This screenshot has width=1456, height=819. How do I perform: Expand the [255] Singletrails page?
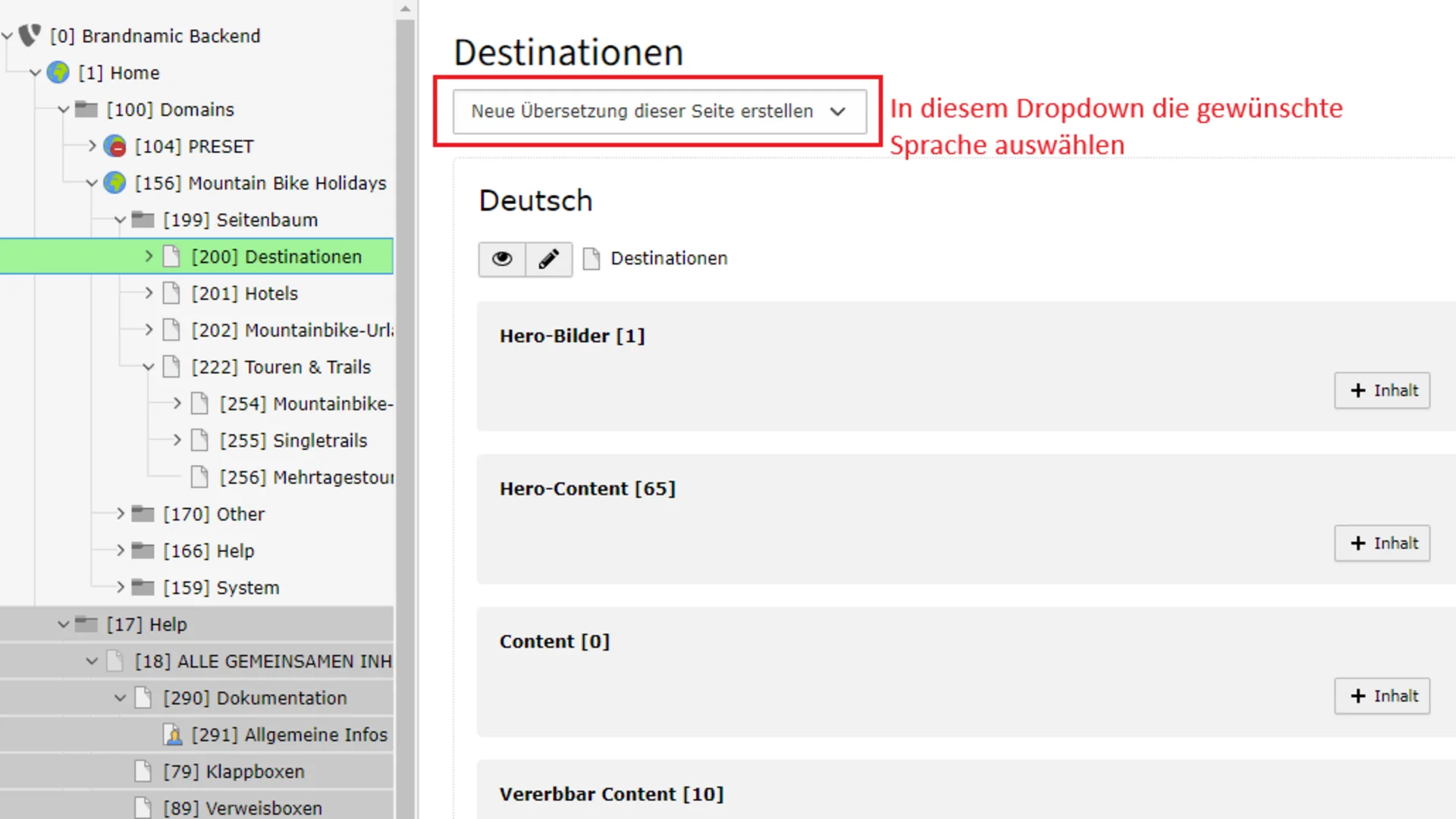coord(177,440)
